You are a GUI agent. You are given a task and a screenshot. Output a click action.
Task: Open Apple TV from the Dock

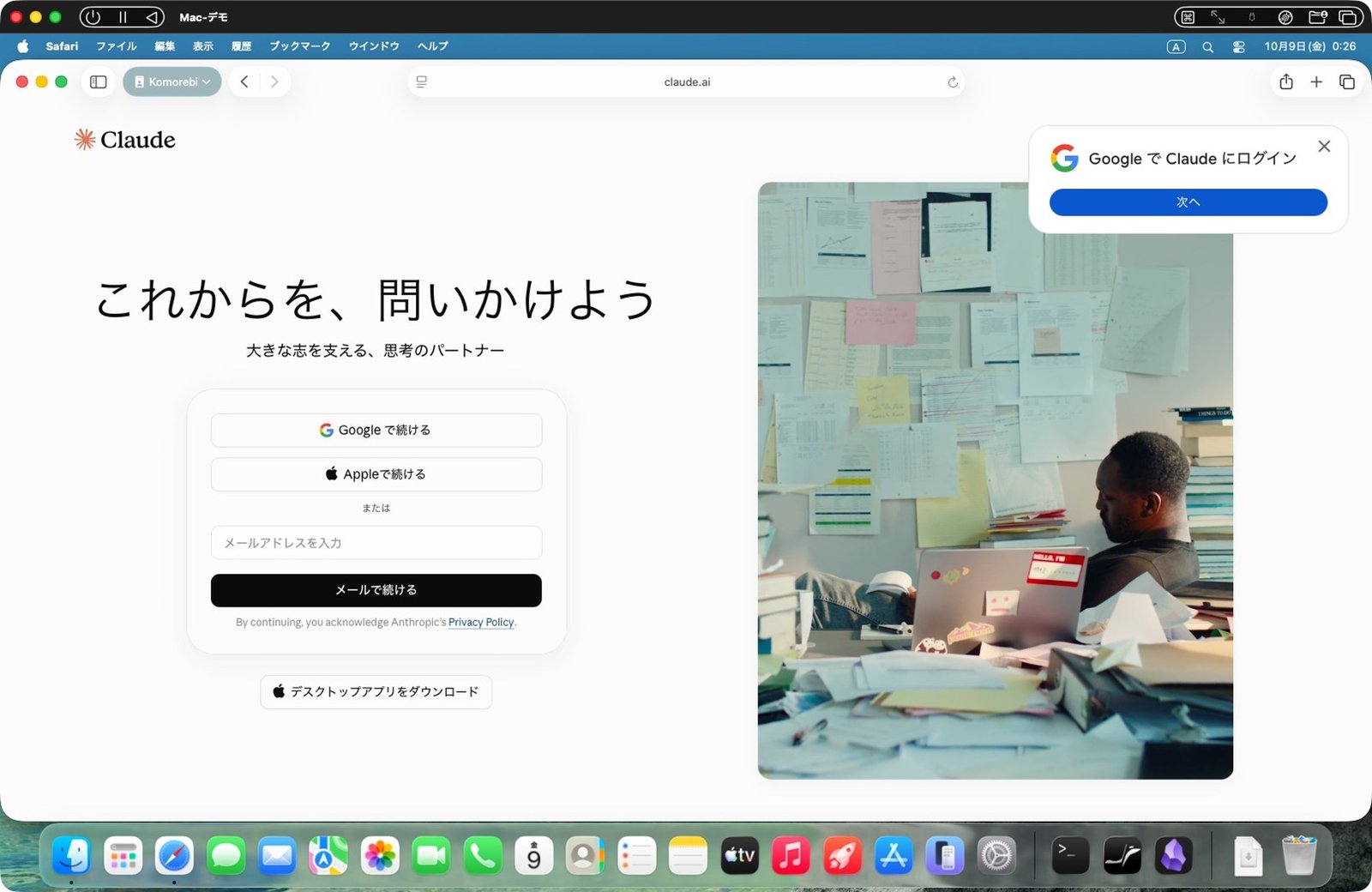(740, 856)
